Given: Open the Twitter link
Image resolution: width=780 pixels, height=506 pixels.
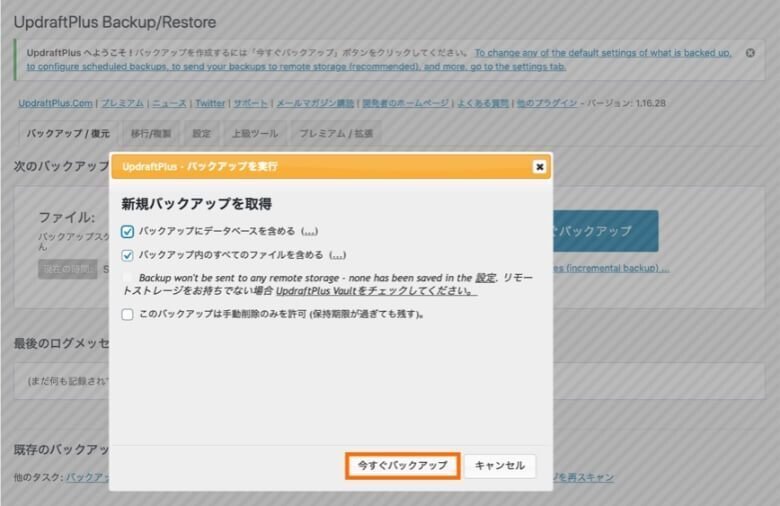Looking at the screenshot, I should pos(210,103).
